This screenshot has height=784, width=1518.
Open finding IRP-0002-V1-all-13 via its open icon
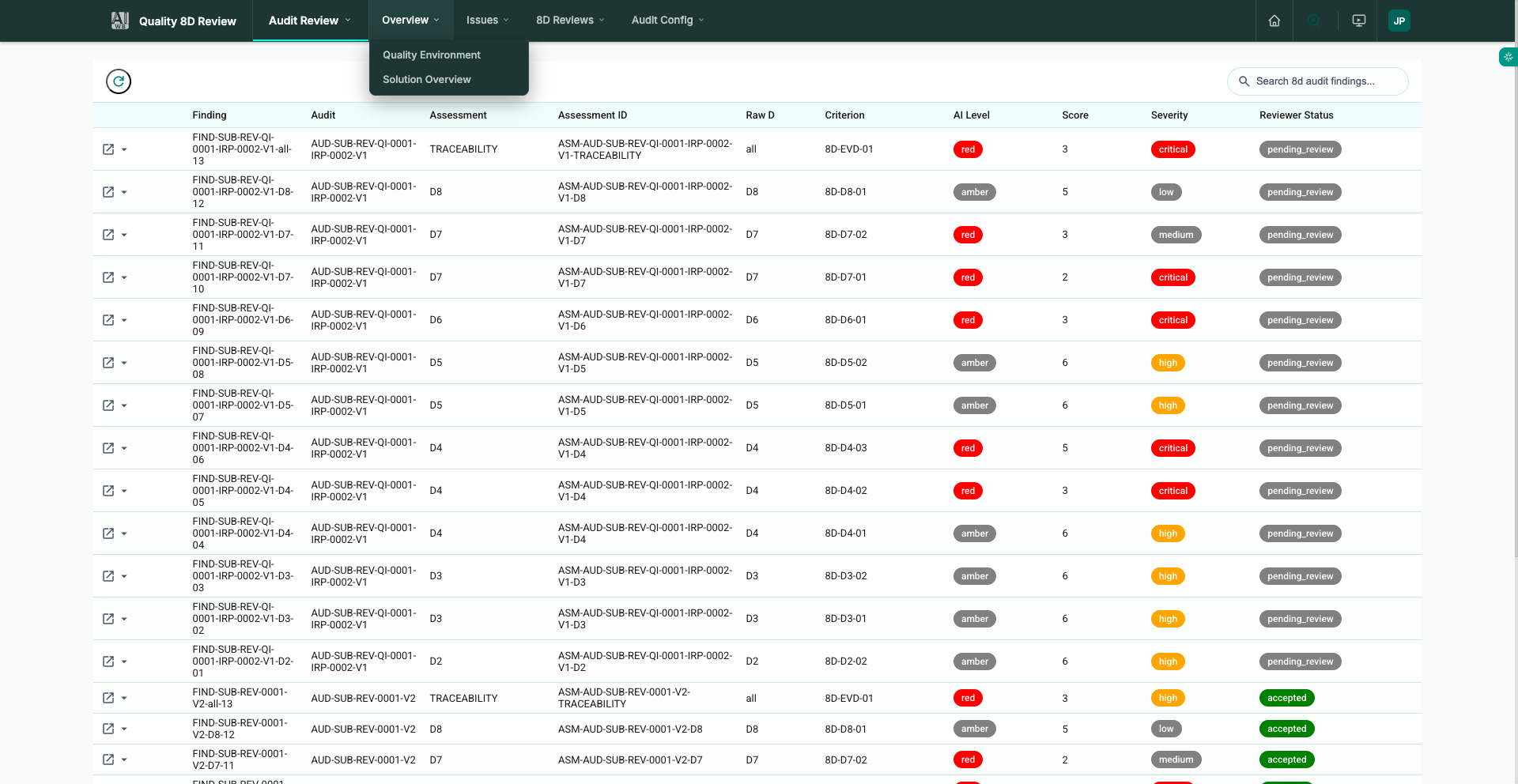pos(108,149)
